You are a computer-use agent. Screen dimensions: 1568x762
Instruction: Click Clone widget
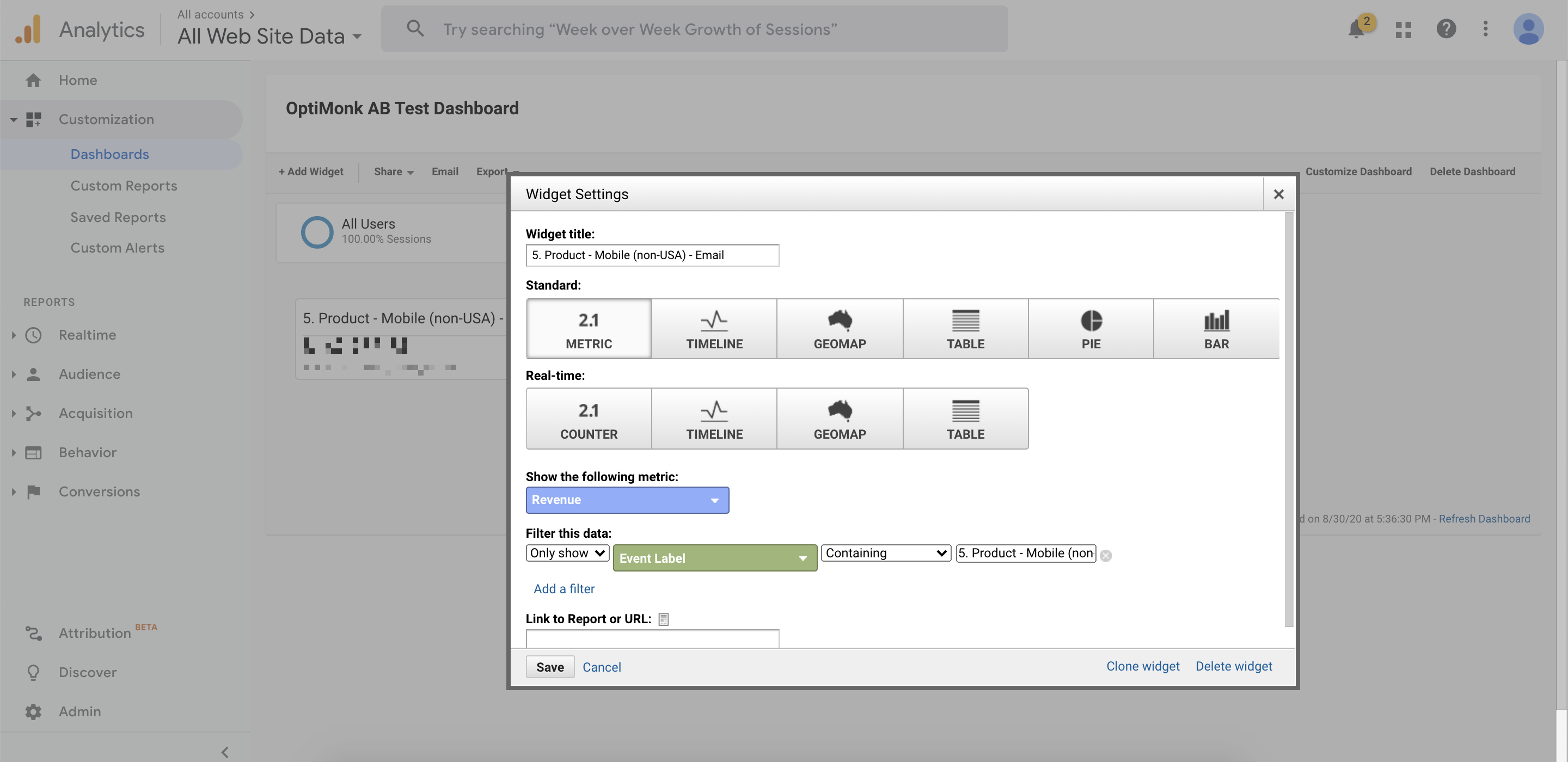point(1143,666)
